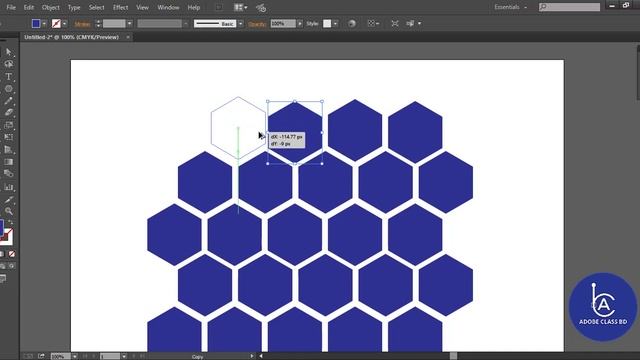The width and height of the screenshot is (640, 360).
Task: Open the Edit menu
Action: click(x=29, y=7)
